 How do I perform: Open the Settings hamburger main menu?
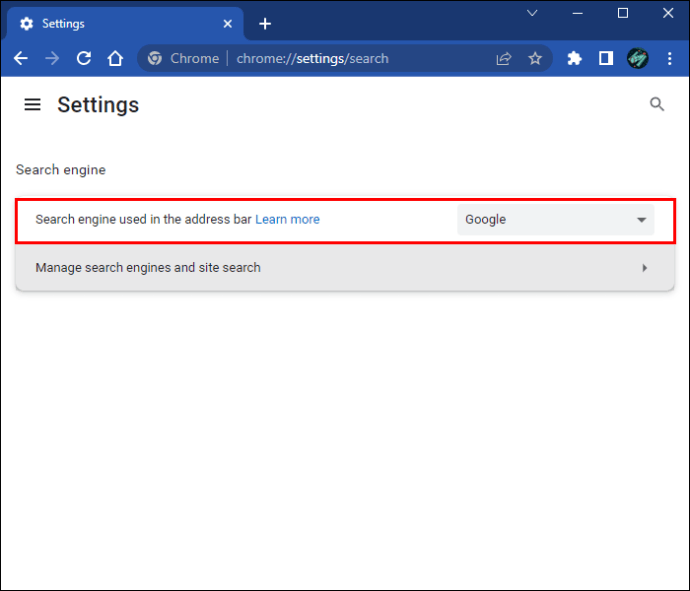[x=33, y=105]
